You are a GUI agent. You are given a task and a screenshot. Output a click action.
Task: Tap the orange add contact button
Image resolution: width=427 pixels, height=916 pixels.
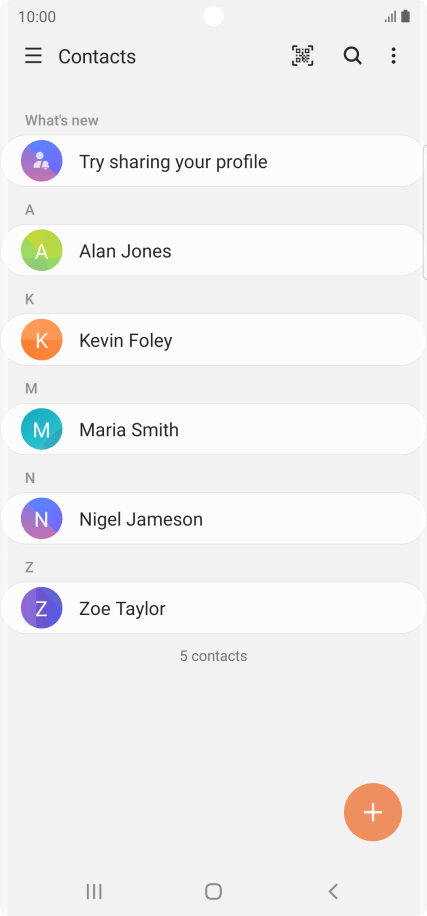(x=373, y=812)
